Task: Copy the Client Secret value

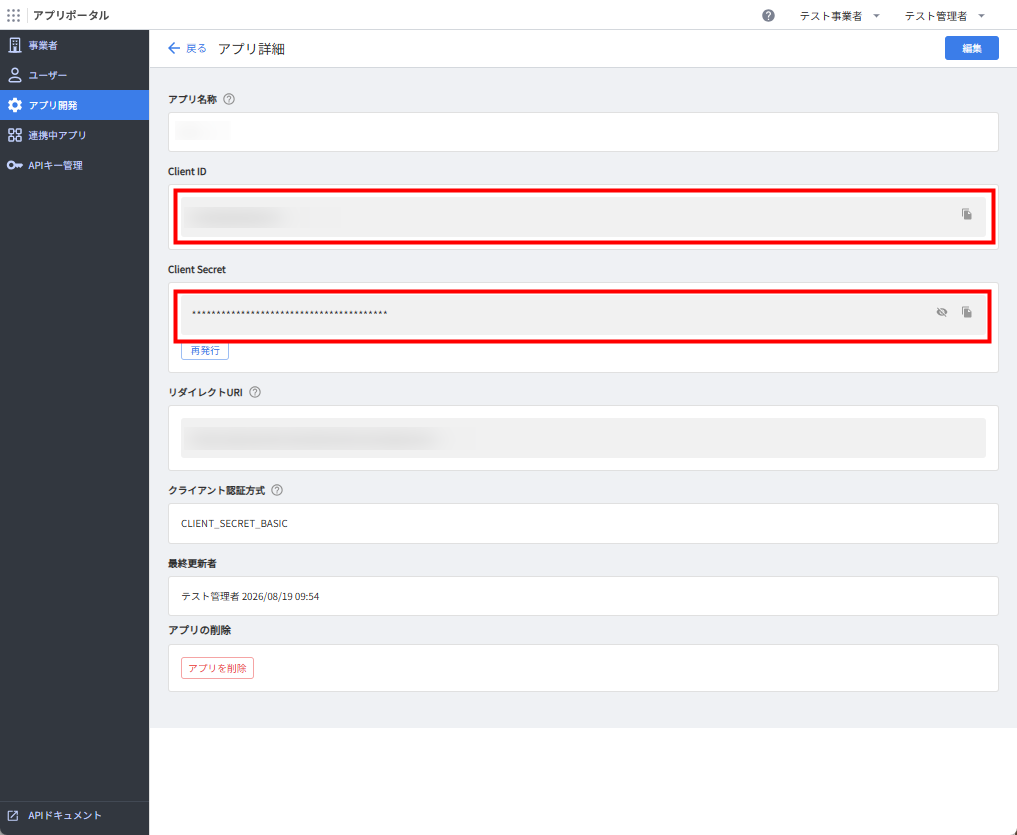Action: (966, 313)
